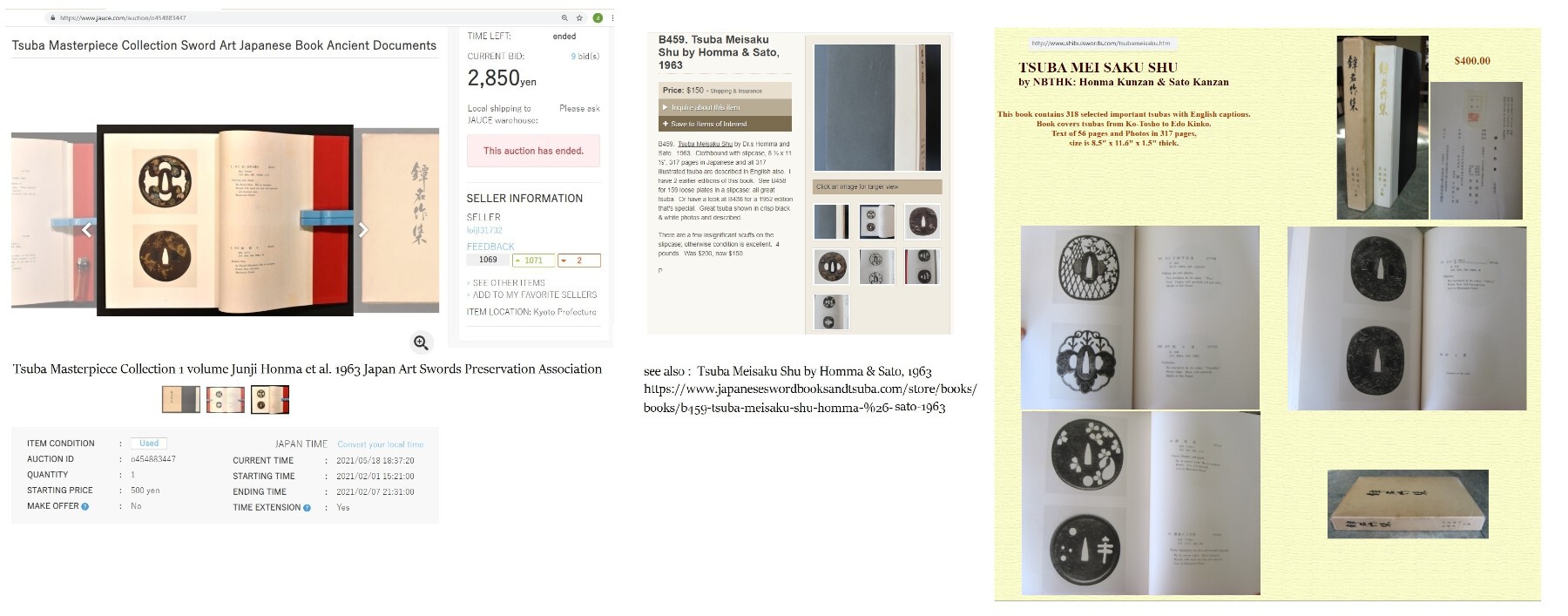Screen dimensions: 1568x616
Task: Click the browser zoom magnifier icon
Action: coord(564,17)
